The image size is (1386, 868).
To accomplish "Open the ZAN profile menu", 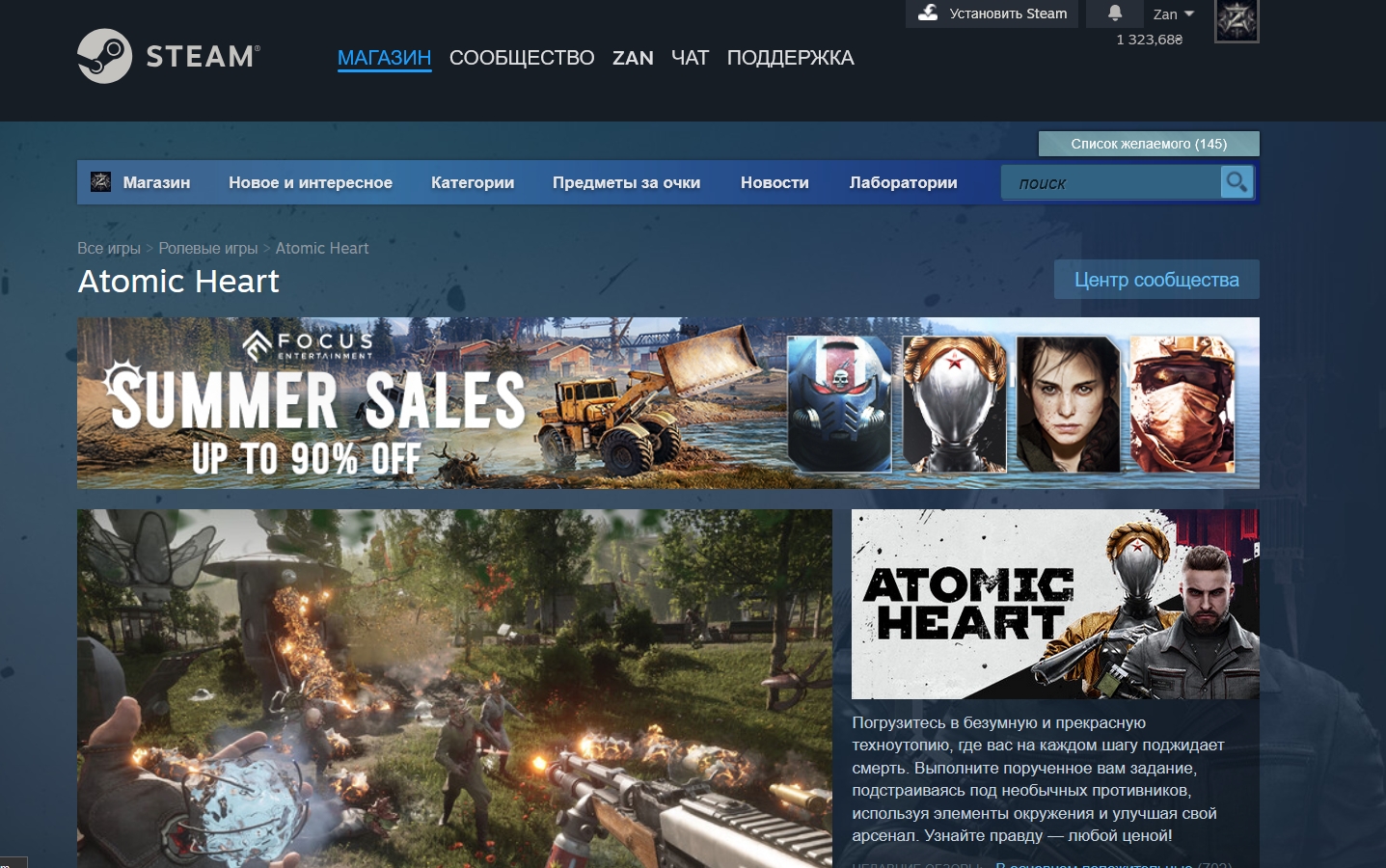I will (x=633, y=58).
